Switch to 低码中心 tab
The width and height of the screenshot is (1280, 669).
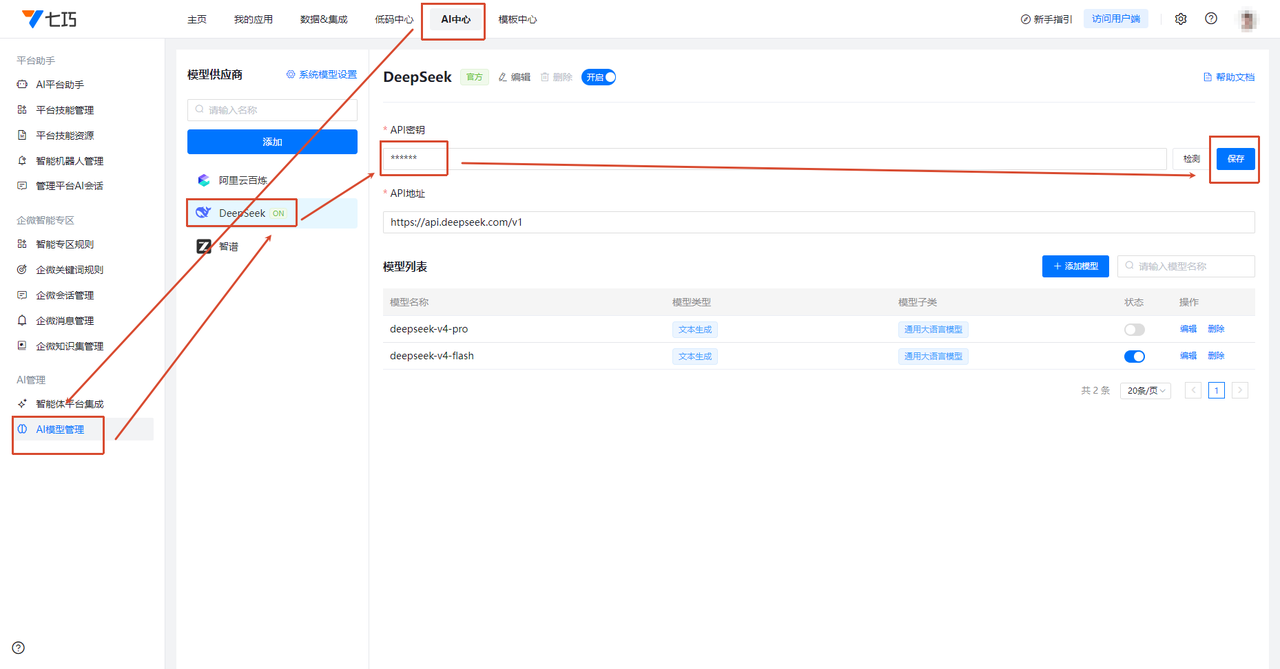pos(394,19)
